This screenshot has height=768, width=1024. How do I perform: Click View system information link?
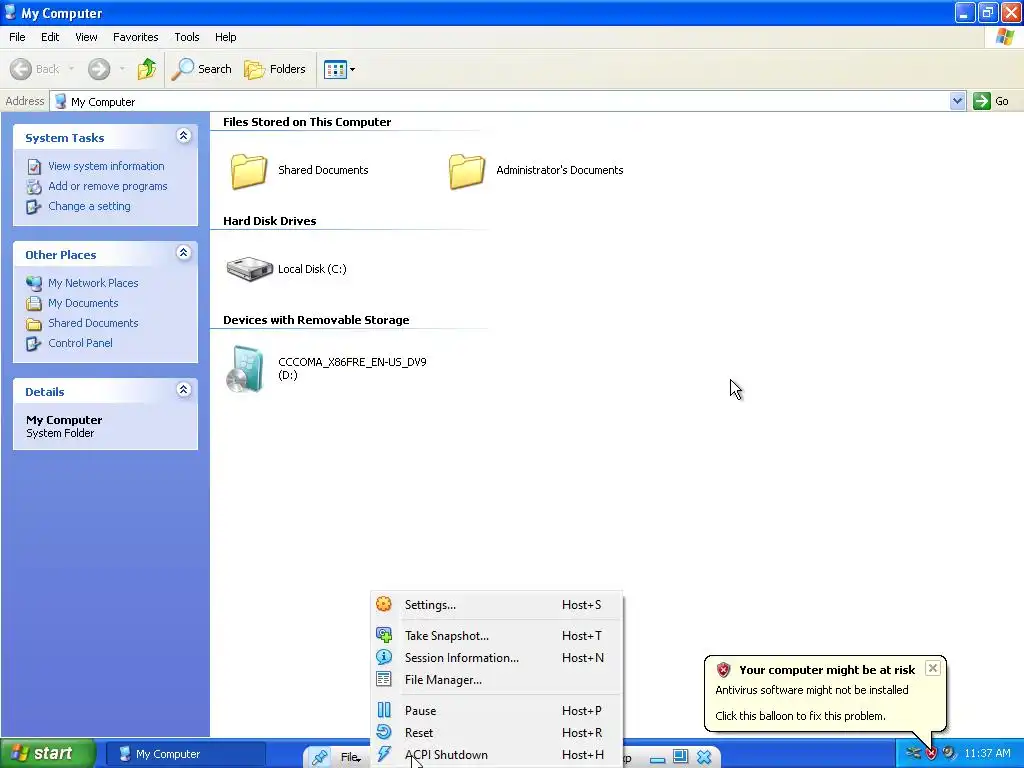point(106,166)
